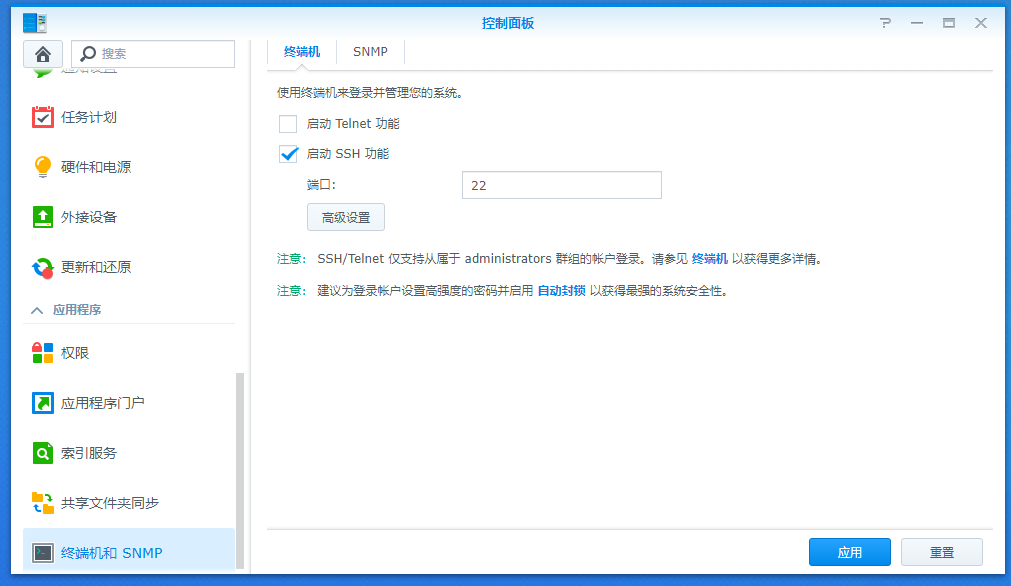Select 外接设备 in the sidebar
Image resolution: width=1011 pixels, height=586 pixels.
click(x=88, y=217)
